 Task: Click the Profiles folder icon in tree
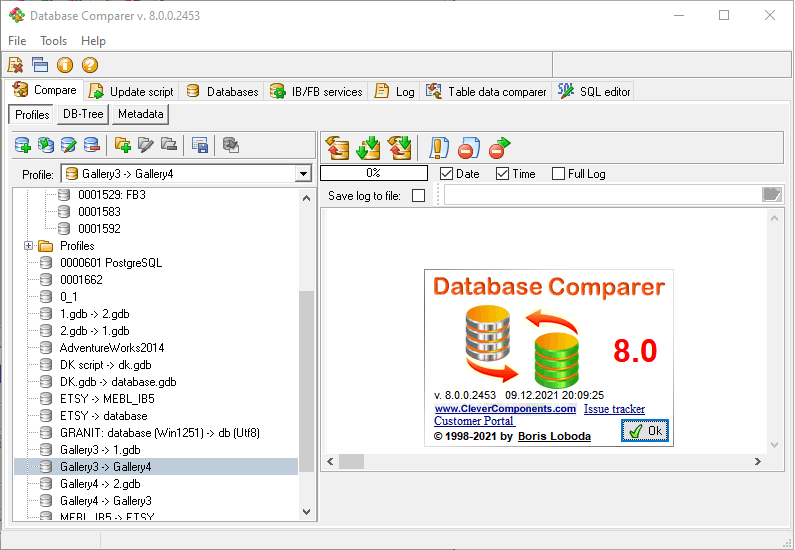click(46, 246)
